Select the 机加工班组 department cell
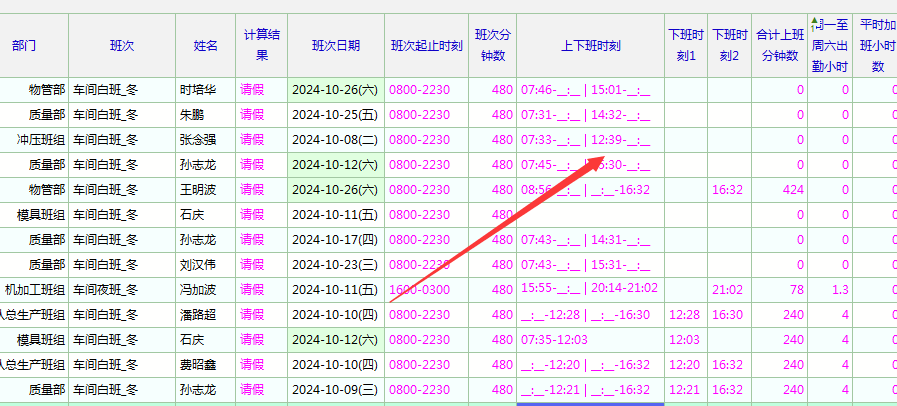 point(35,290)
